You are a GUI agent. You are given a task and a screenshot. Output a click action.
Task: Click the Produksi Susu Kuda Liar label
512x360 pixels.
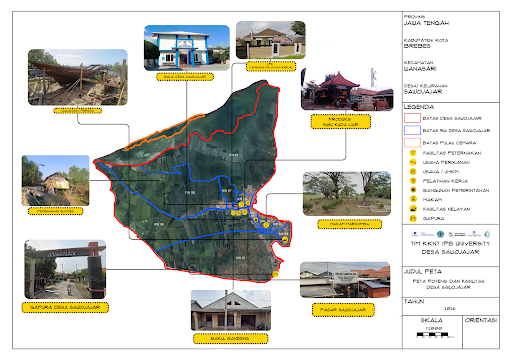click(x=341, y=122)
